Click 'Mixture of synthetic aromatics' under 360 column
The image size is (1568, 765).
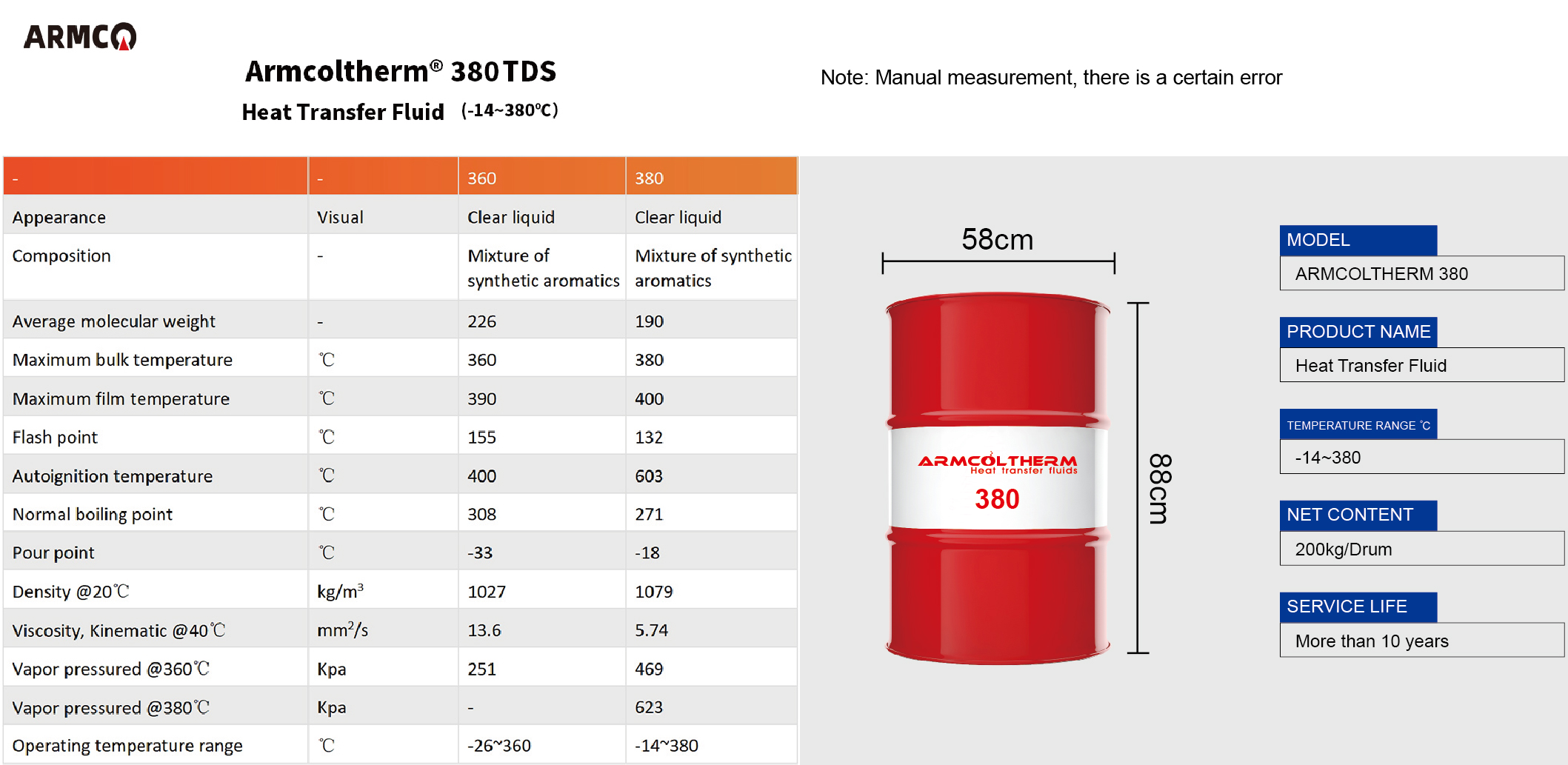point(543,268)
